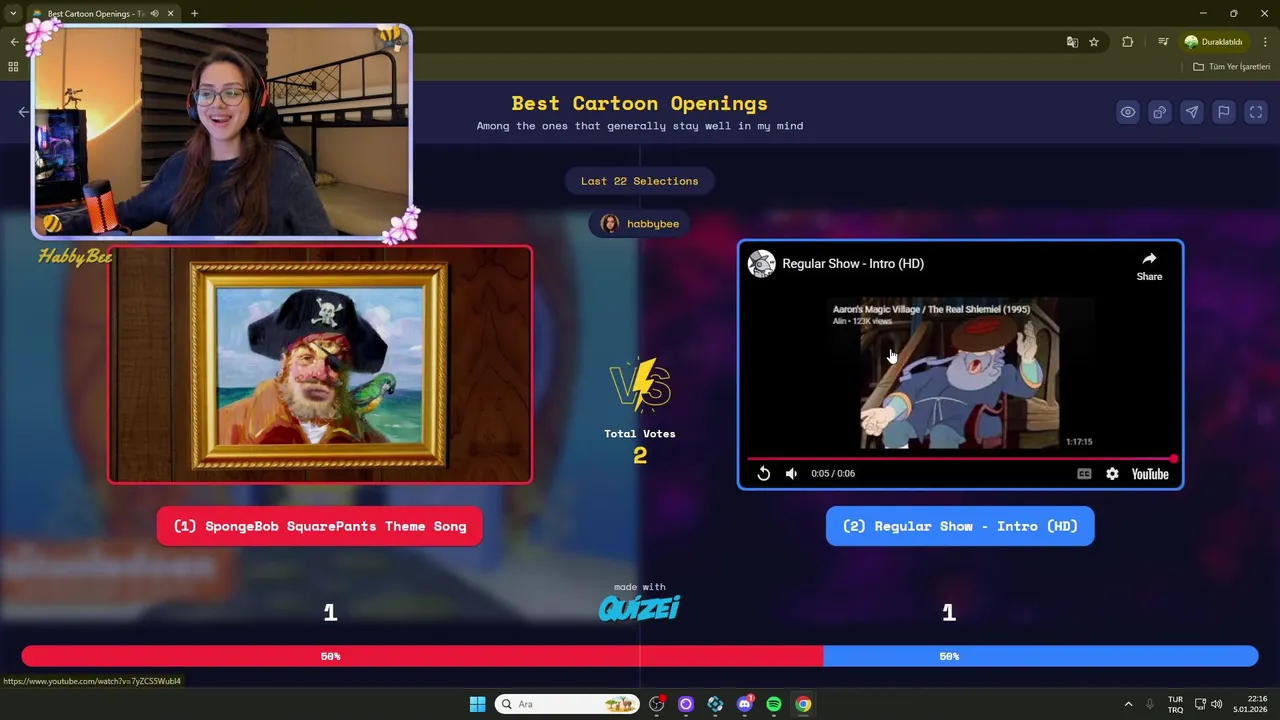Open Spotify from the taskbar
Viewport: 1280px width, 720px height.
tap(774, 704)
